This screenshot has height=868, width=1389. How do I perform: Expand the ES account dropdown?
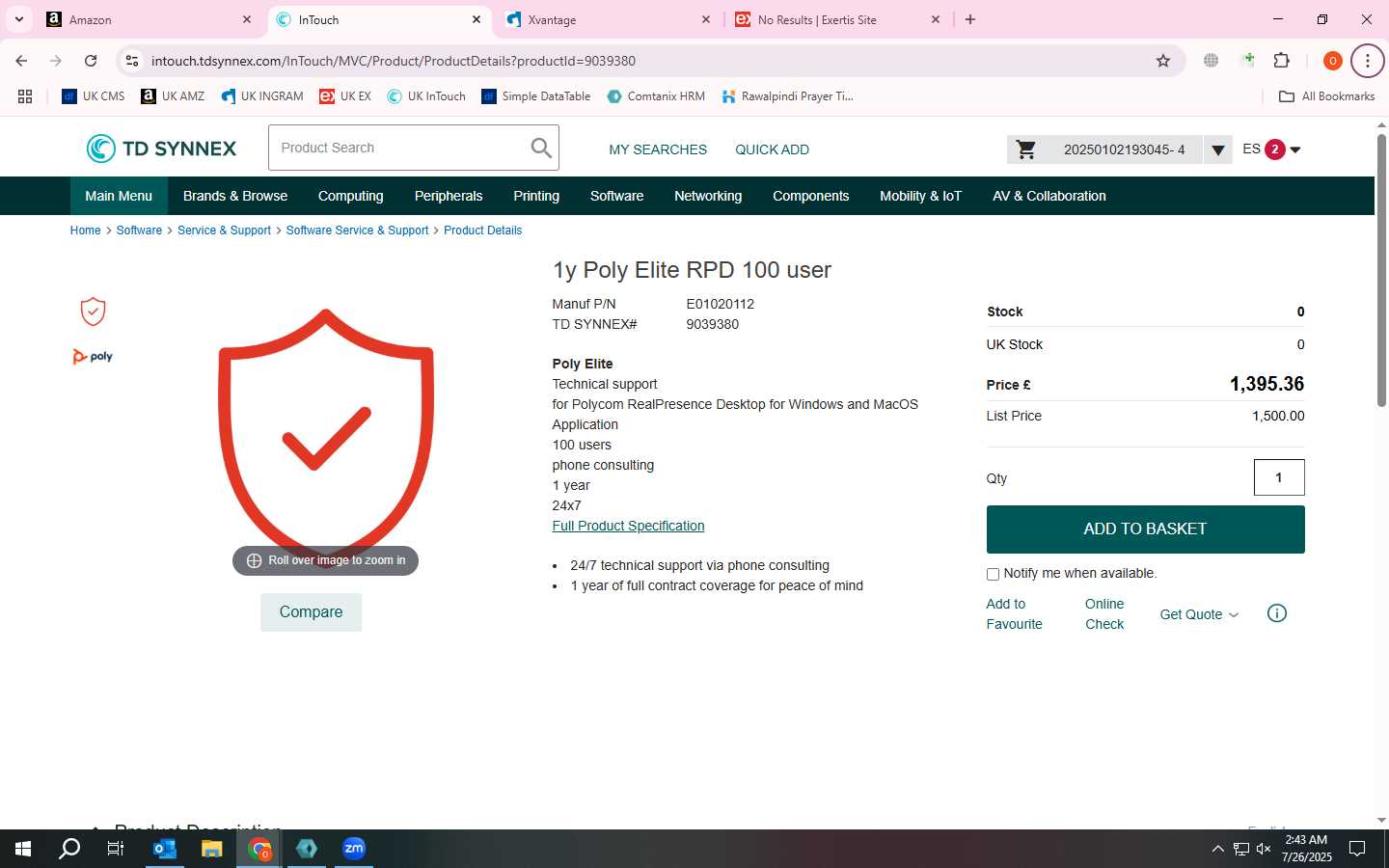pos(1295,149)
